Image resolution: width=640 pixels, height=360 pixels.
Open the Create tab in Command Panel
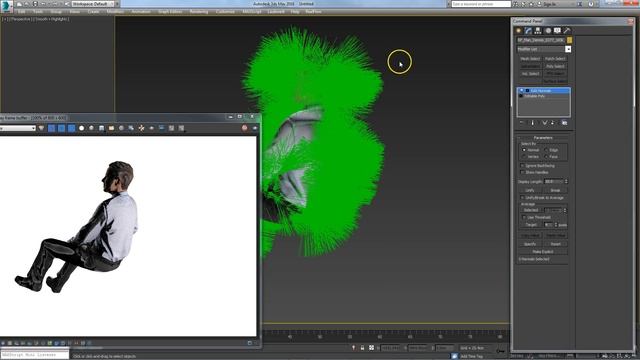click(519, 31)
